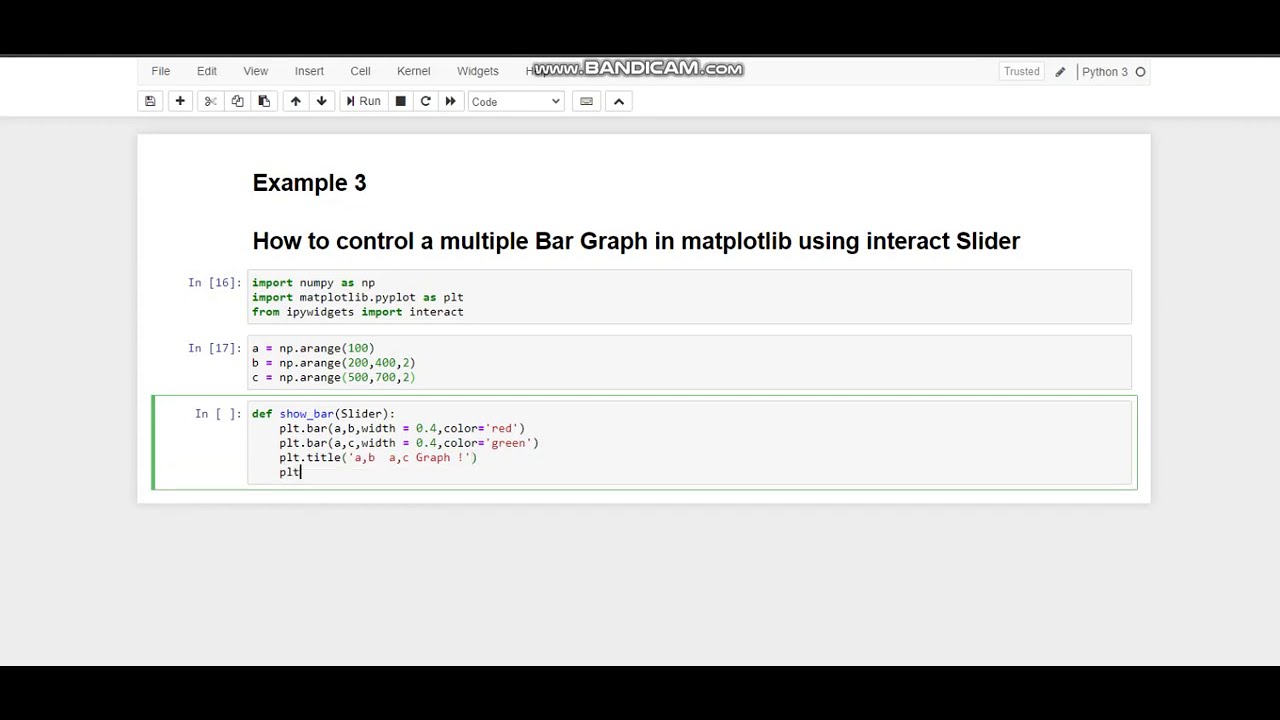Open the File menu
Viewport: 1280px width, 720px height.
point(160,71)
